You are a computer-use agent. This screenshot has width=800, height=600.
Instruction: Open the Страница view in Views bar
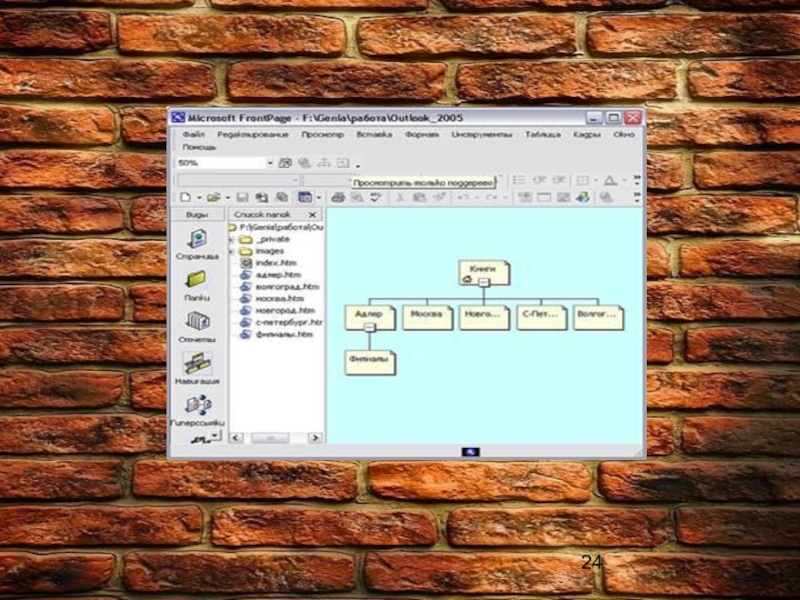[197, 245]
